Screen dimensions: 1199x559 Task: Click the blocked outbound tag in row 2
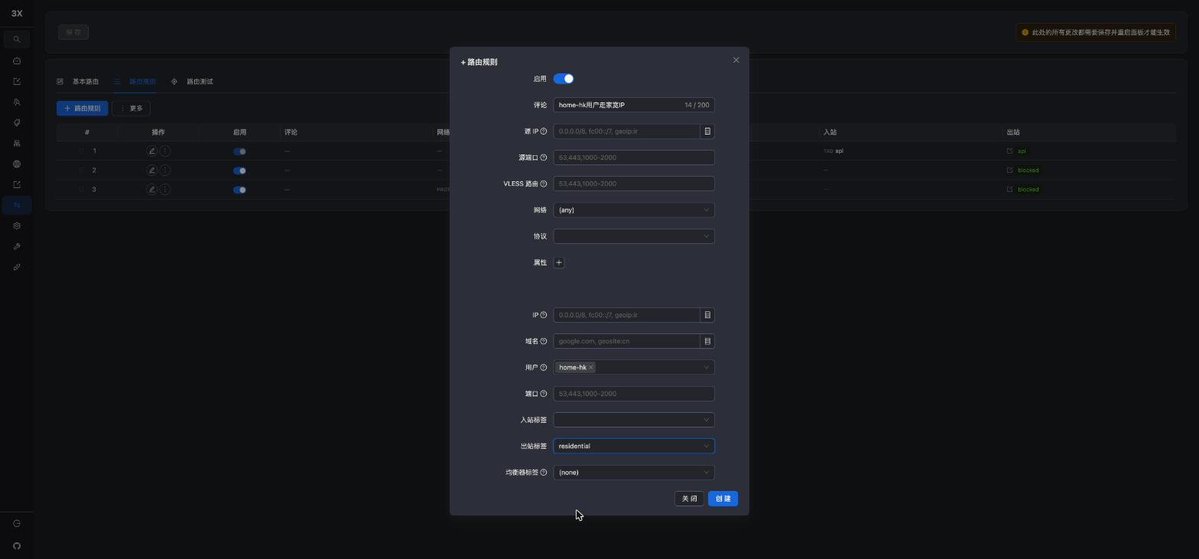[x=1028, y=170]
